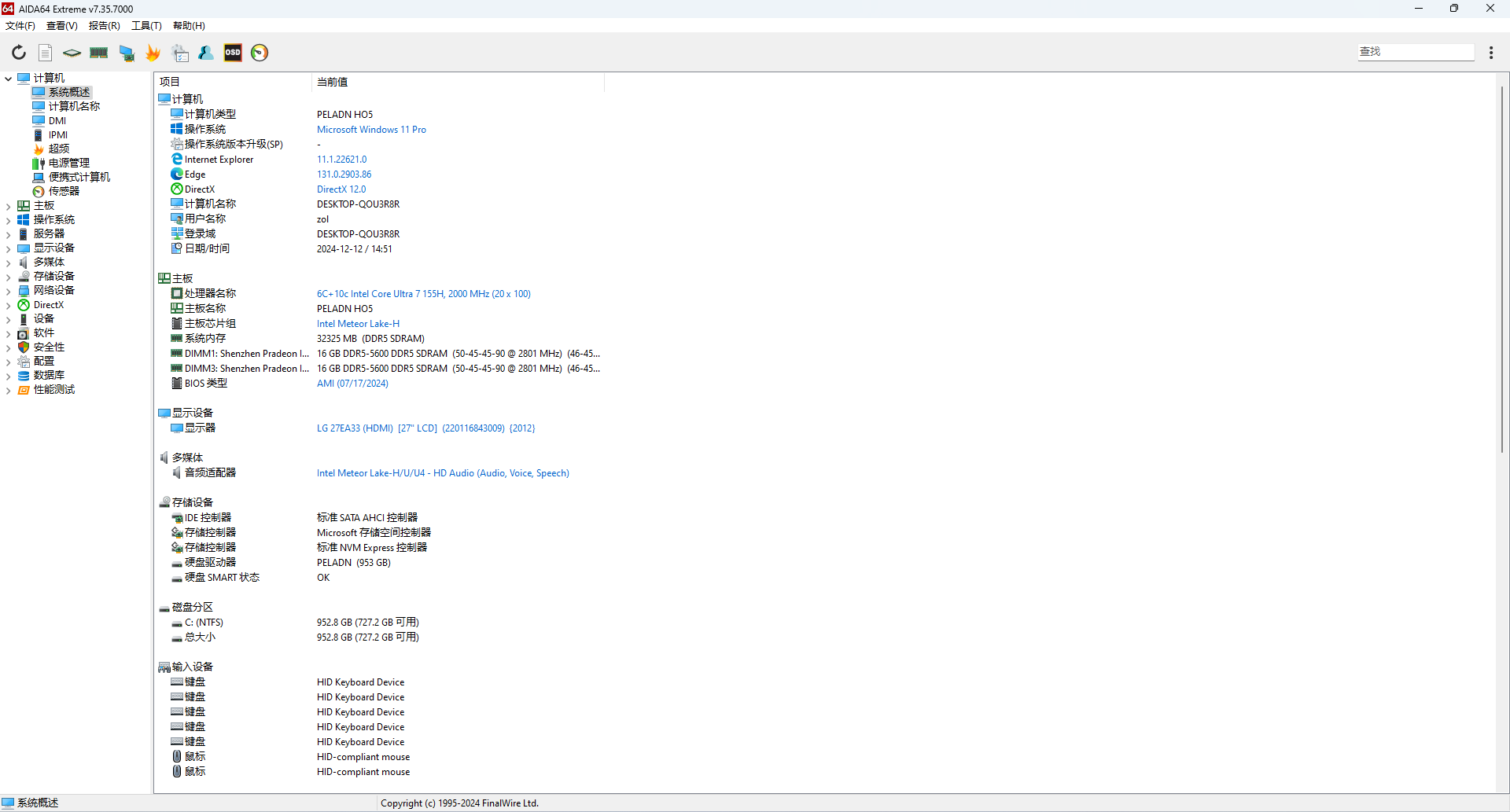Viewport: 1510px width, 812px height.
Task: Select 传感器 tree item
Action: click(64, 191)
